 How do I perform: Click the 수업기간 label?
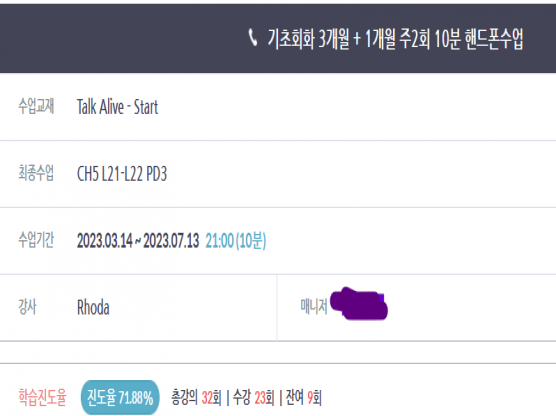36,240
